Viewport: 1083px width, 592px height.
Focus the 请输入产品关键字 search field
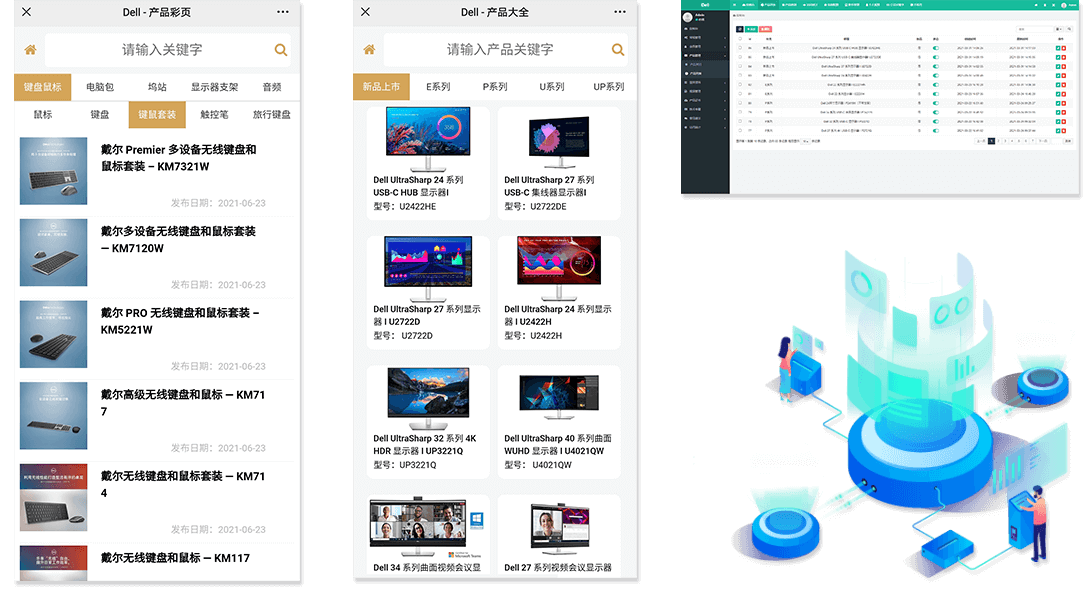coord(499,50)
